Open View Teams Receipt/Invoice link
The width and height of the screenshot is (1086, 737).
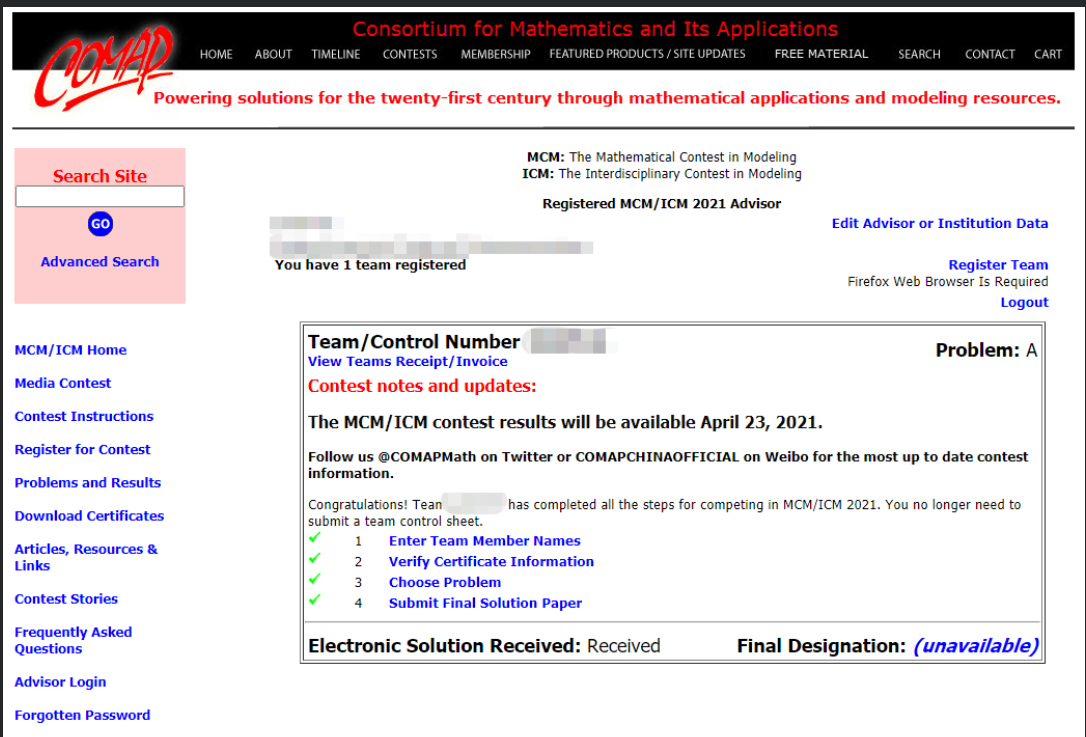point(407,361)
